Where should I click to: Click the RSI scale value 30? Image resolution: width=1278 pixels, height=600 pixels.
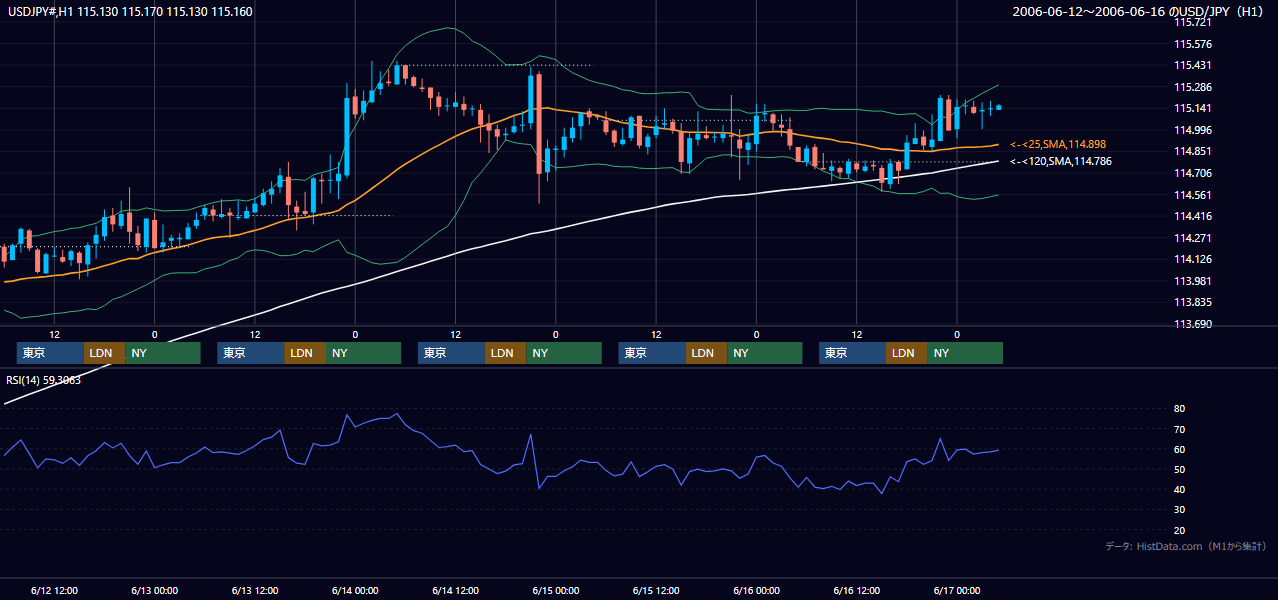(1180, 510)
